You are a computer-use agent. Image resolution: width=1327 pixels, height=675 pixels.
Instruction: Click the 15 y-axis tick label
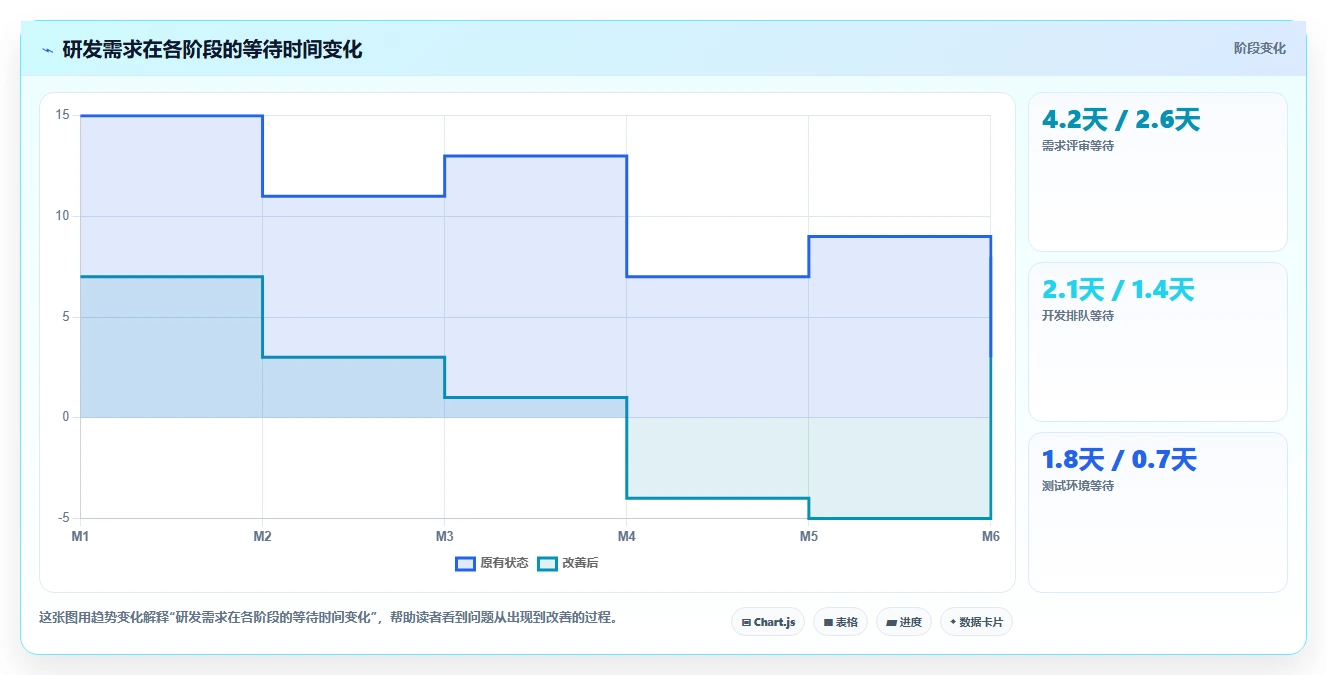(62, 115)
